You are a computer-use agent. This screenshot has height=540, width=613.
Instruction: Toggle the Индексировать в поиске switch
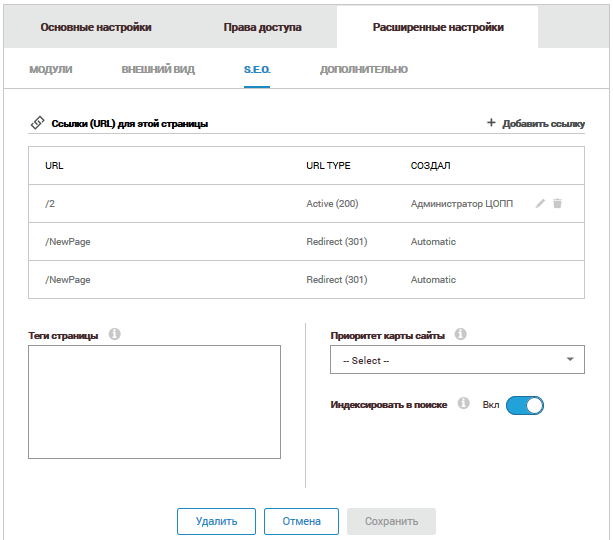click(524, 405)
